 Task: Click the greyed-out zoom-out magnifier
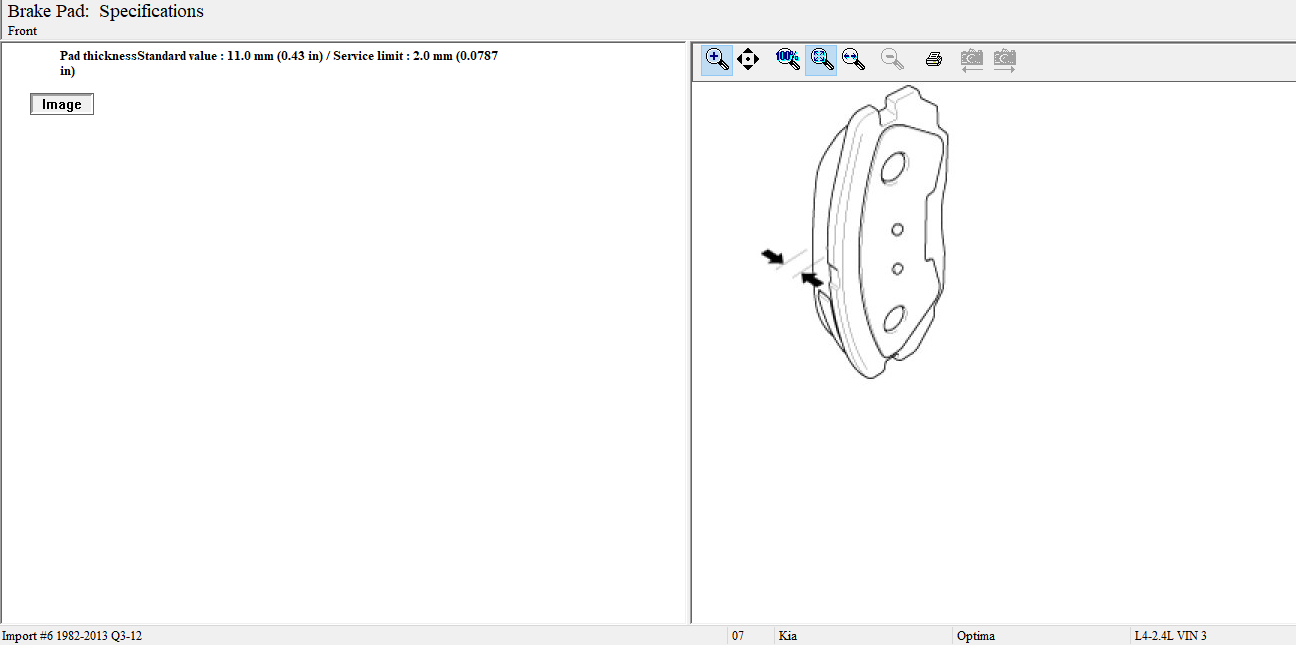(893, 60)
